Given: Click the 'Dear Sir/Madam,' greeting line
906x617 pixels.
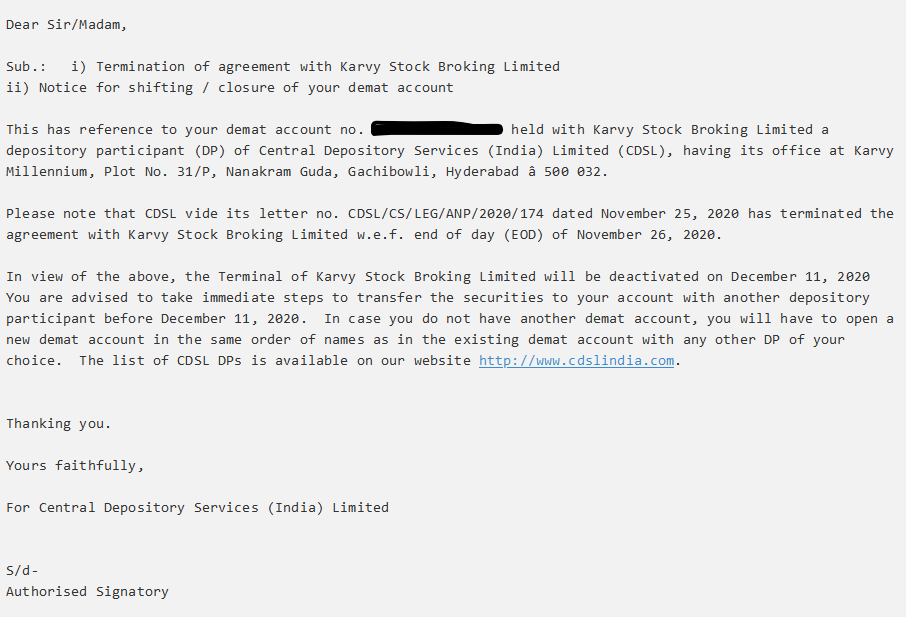Looking at the screenshot, I should tap(66, 25).
